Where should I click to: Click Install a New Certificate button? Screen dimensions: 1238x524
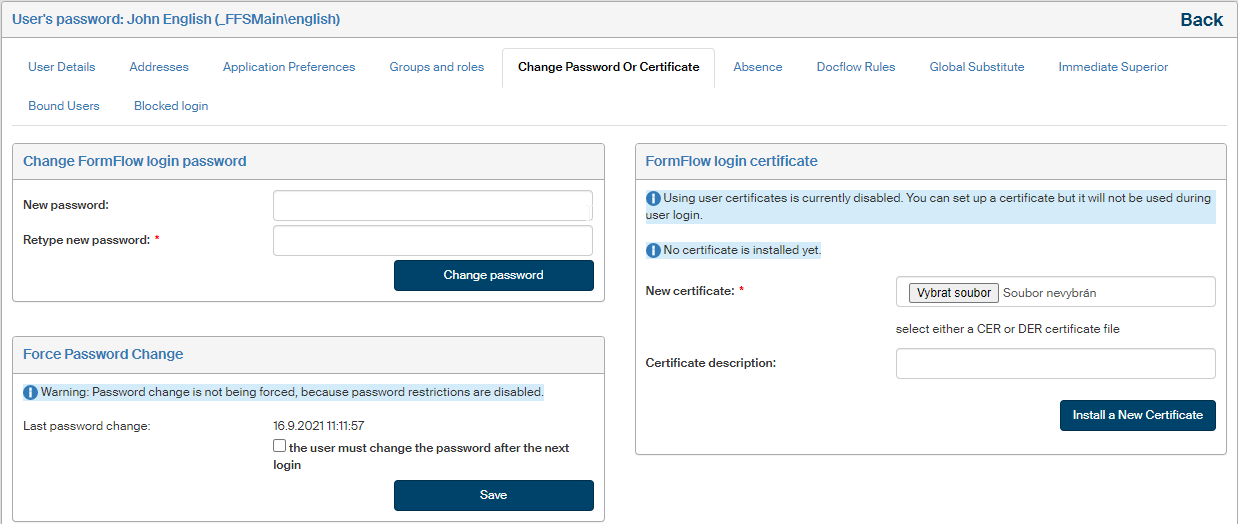(1138, 415)
